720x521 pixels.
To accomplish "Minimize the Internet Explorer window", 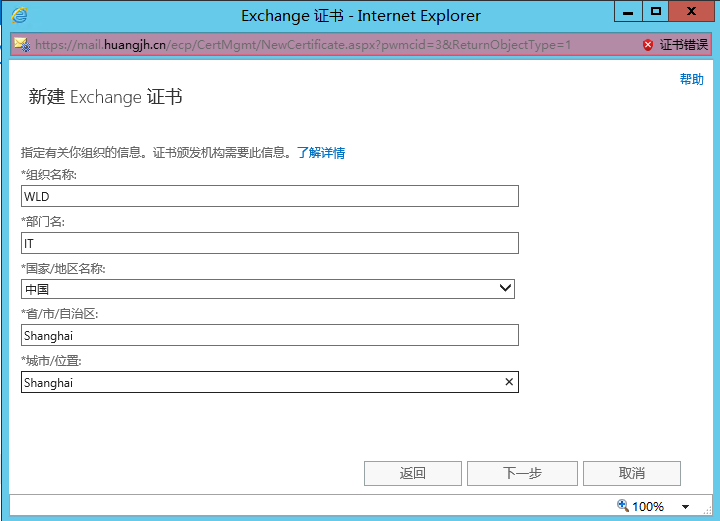I will pyautogui.click(x=628, y=11).
